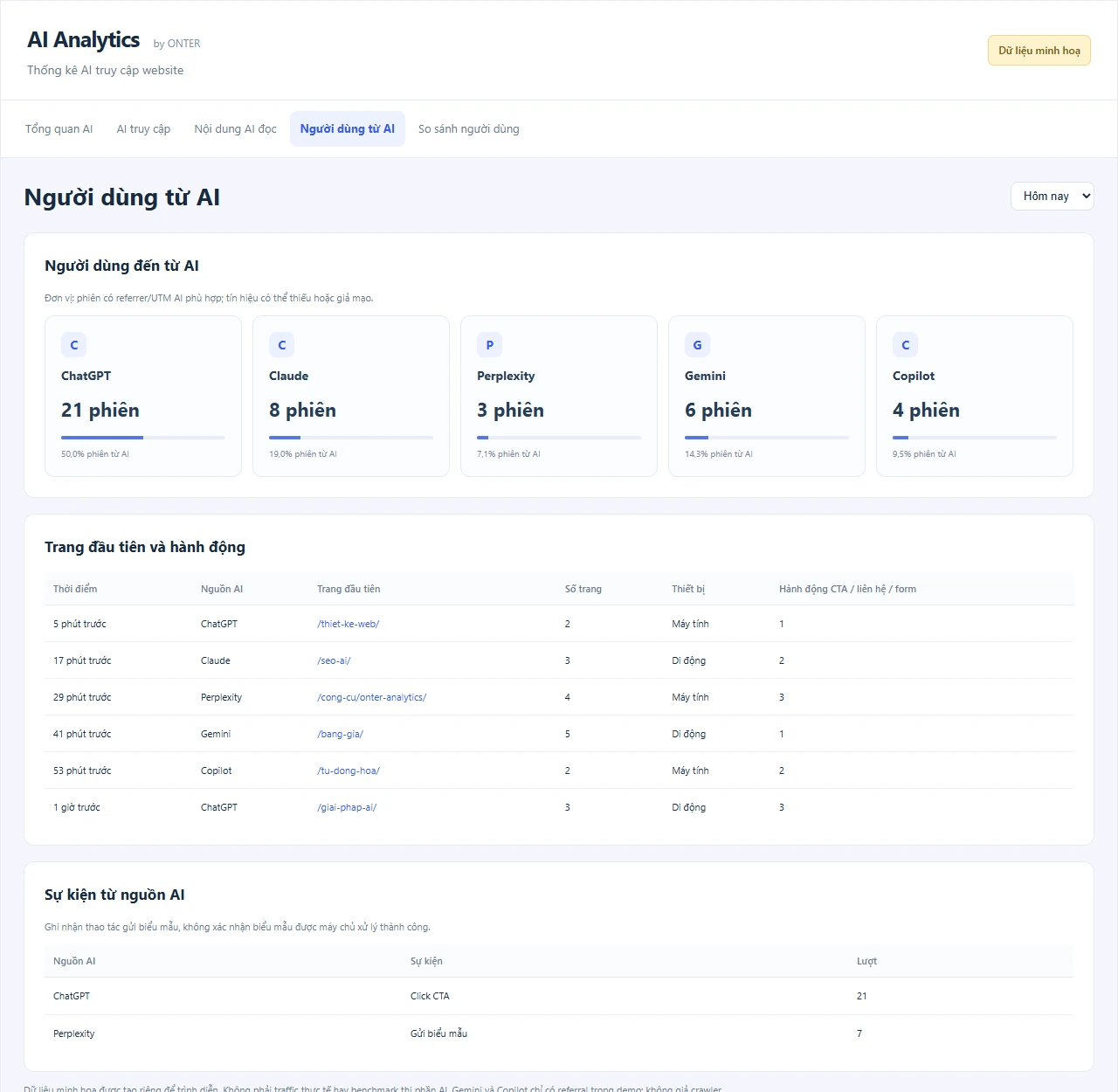
Task: Open the /seo-ai/ page link
Action: [x=334, y=660]
